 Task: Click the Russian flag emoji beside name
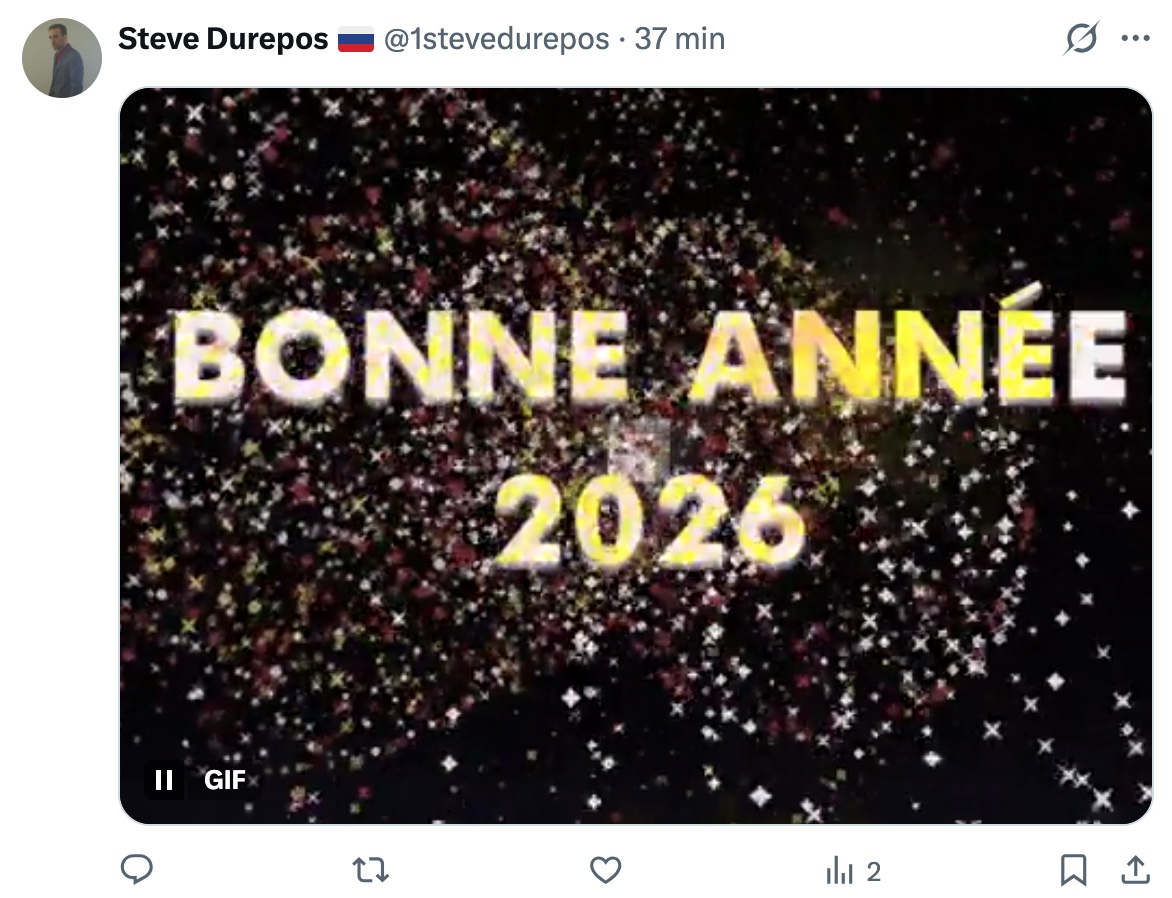click(x=356, y=39)
